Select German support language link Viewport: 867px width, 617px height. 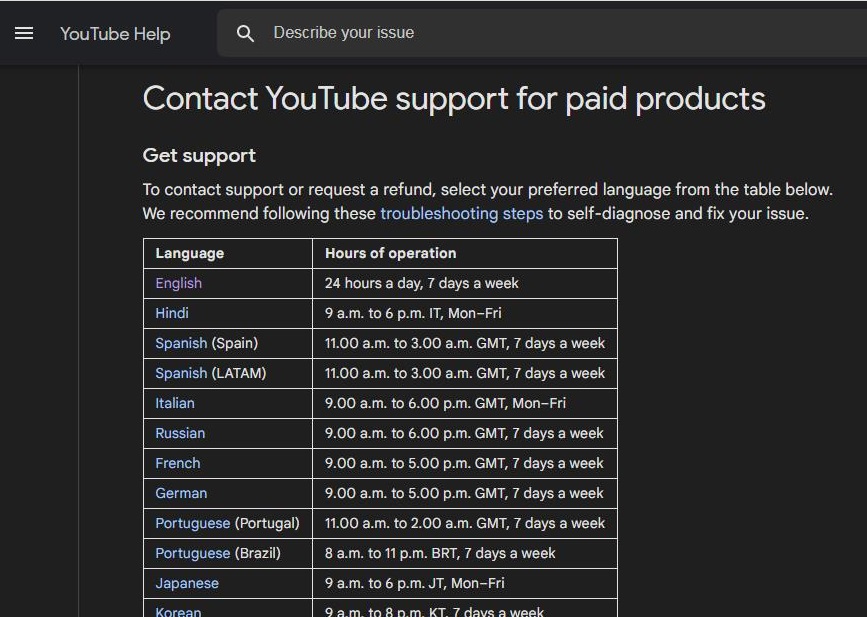point(181,493)
